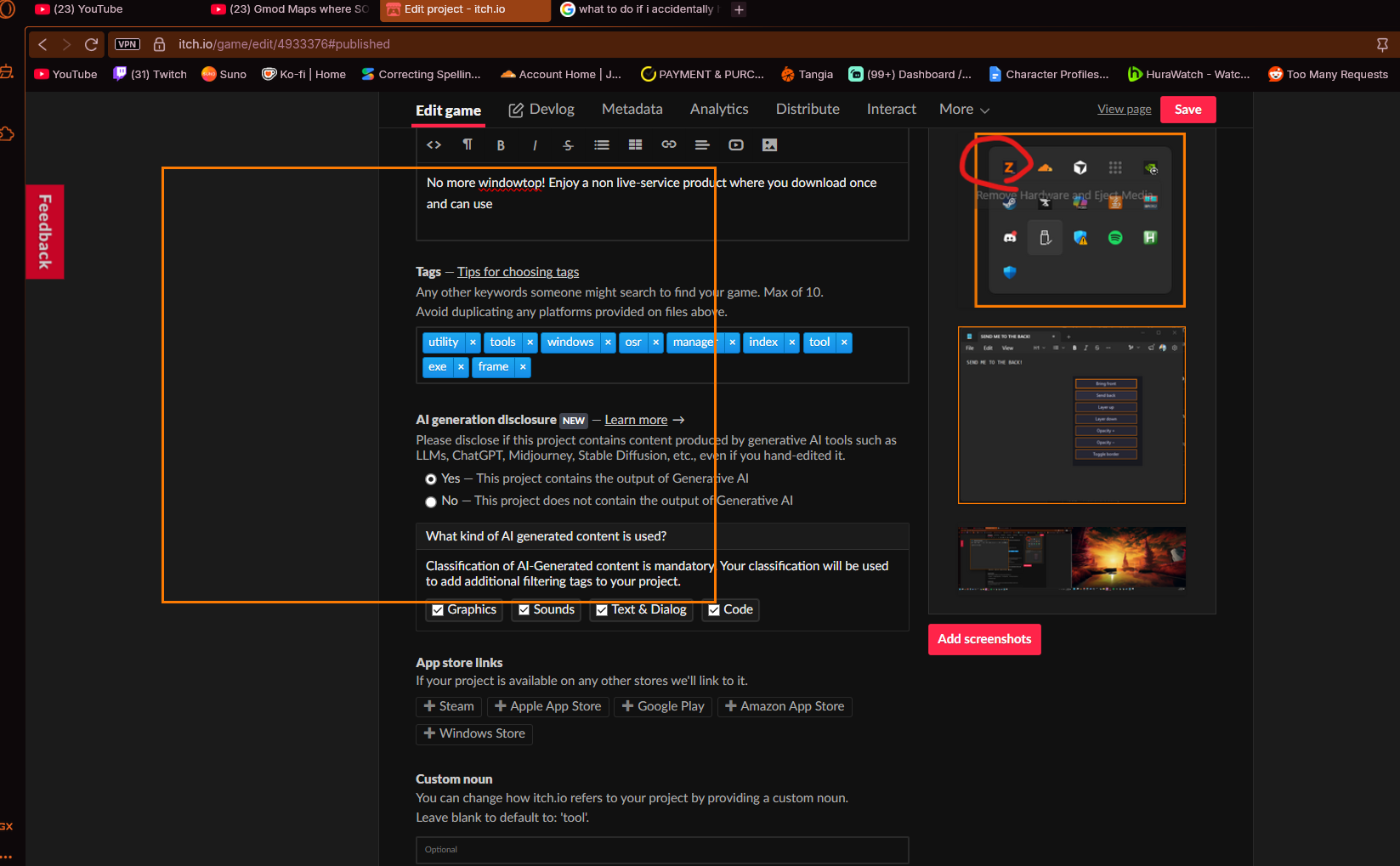Apply strikethrough formatting in editor
The image size is (1400, 866).
pyautogui.click(x=568, y=145)
